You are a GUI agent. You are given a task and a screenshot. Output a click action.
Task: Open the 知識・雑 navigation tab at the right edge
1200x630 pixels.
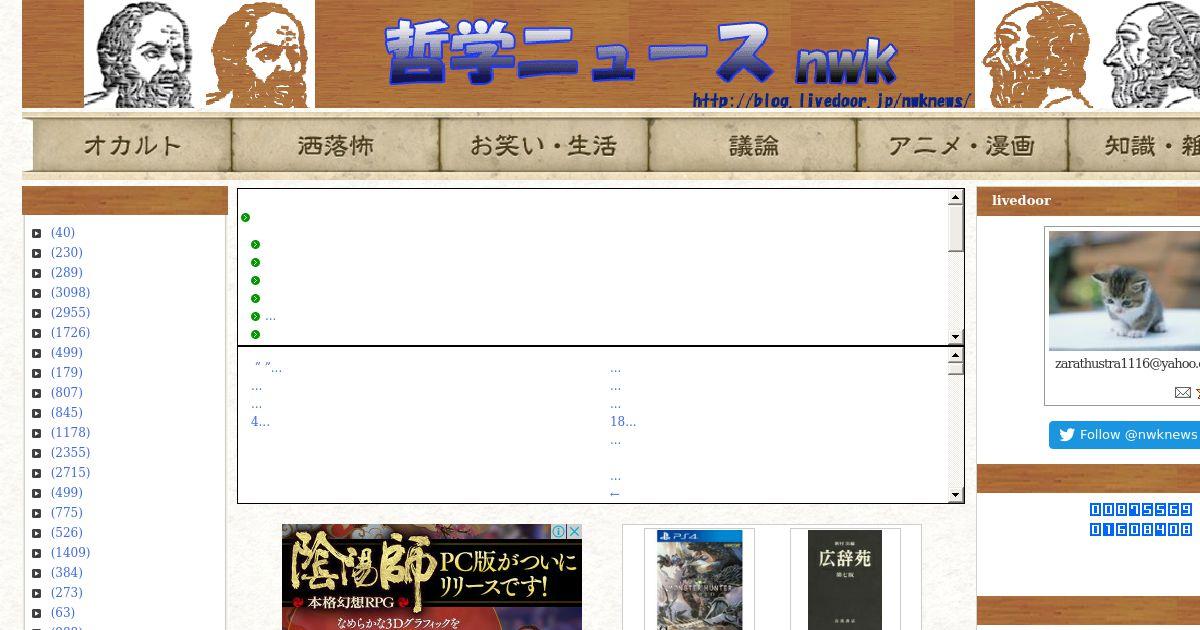pos(1134,146)
